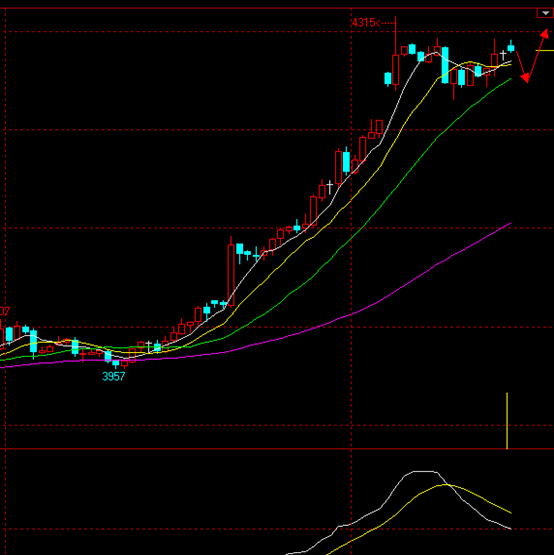
Task: Click the yellow vertical volume bar
Action: pyautogui.click(x=507, y=421)
